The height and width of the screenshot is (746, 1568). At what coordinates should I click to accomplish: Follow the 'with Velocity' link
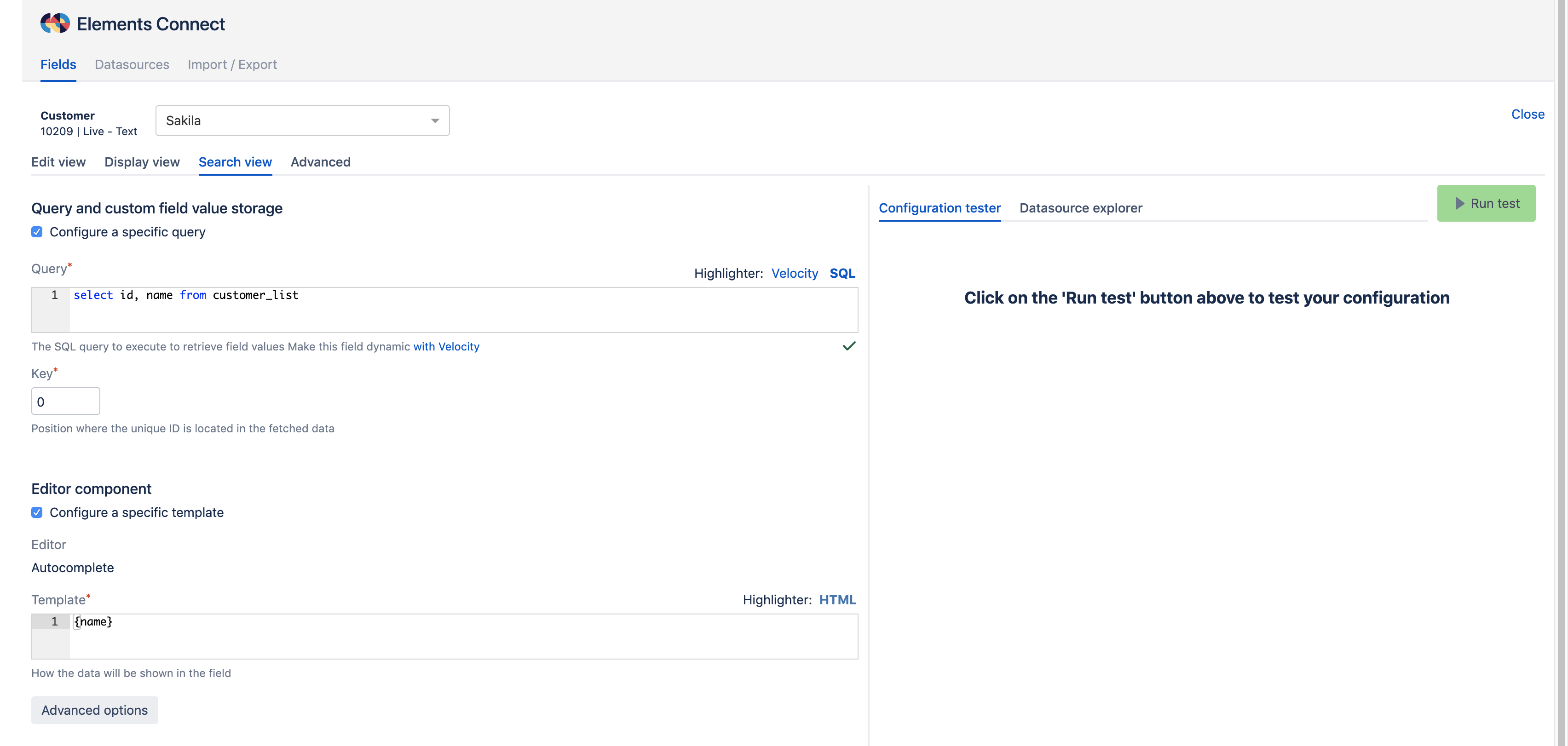446,346
